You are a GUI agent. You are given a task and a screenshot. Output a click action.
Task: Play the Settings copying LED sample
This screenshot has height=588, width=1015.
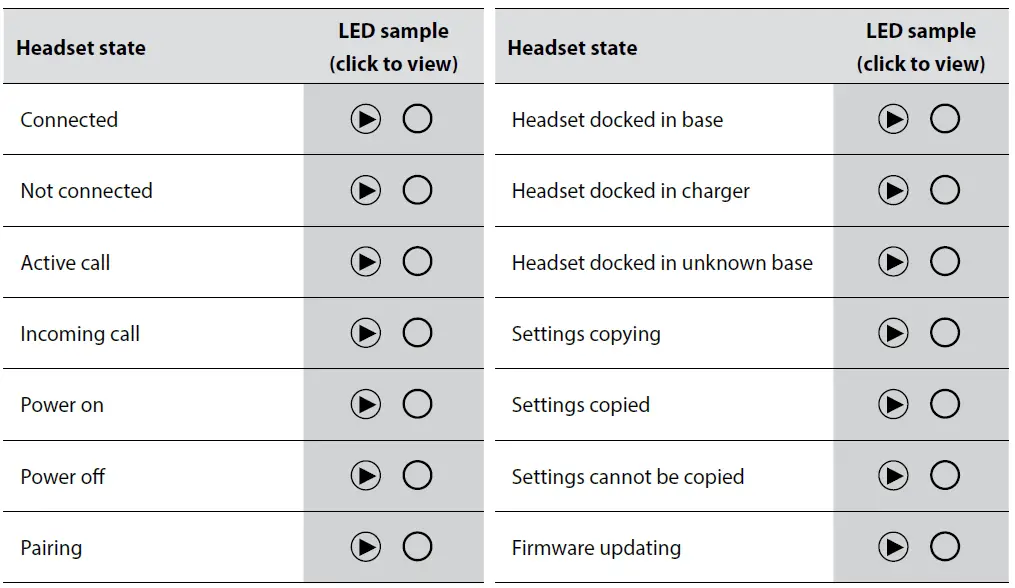[893, 333]
